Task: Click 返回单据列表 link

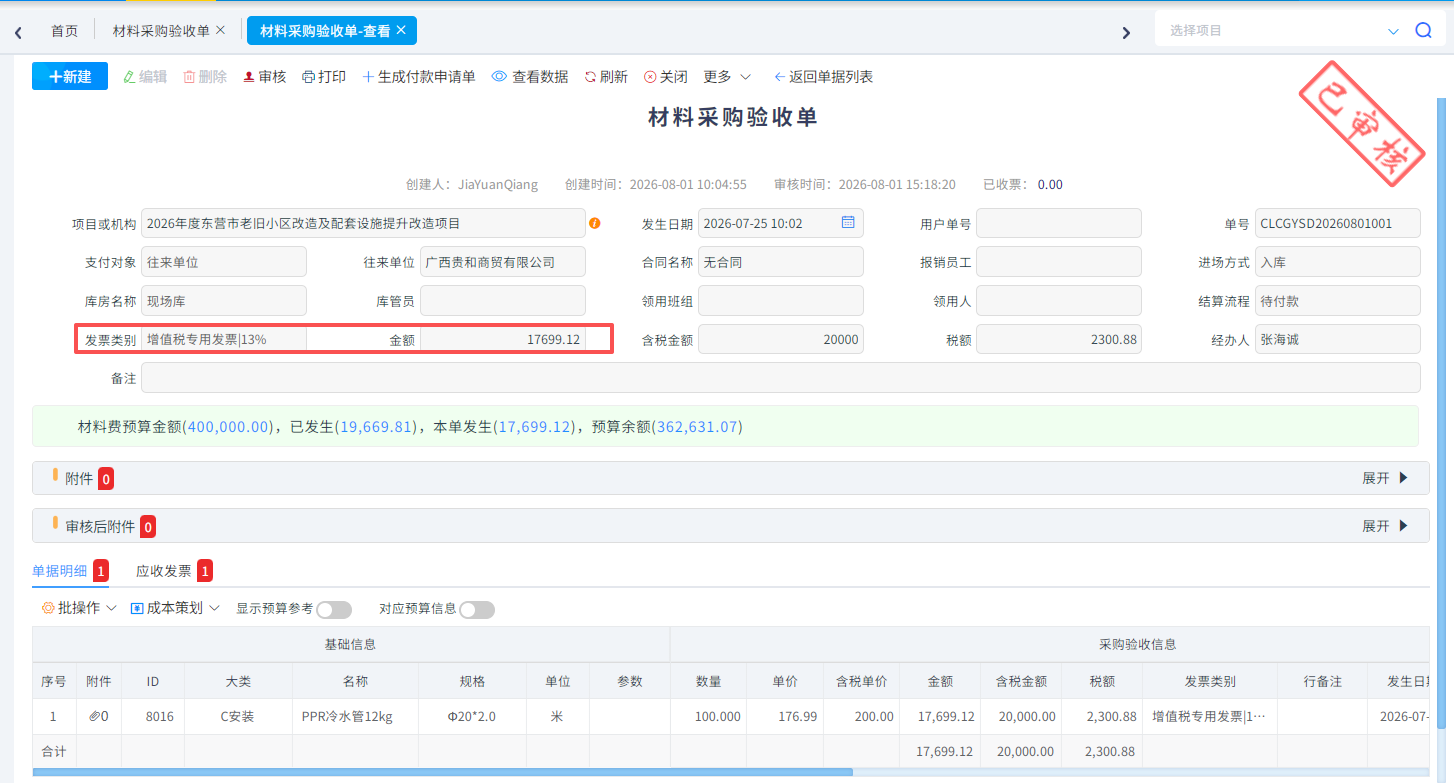Action: click(x=824, y=77)
